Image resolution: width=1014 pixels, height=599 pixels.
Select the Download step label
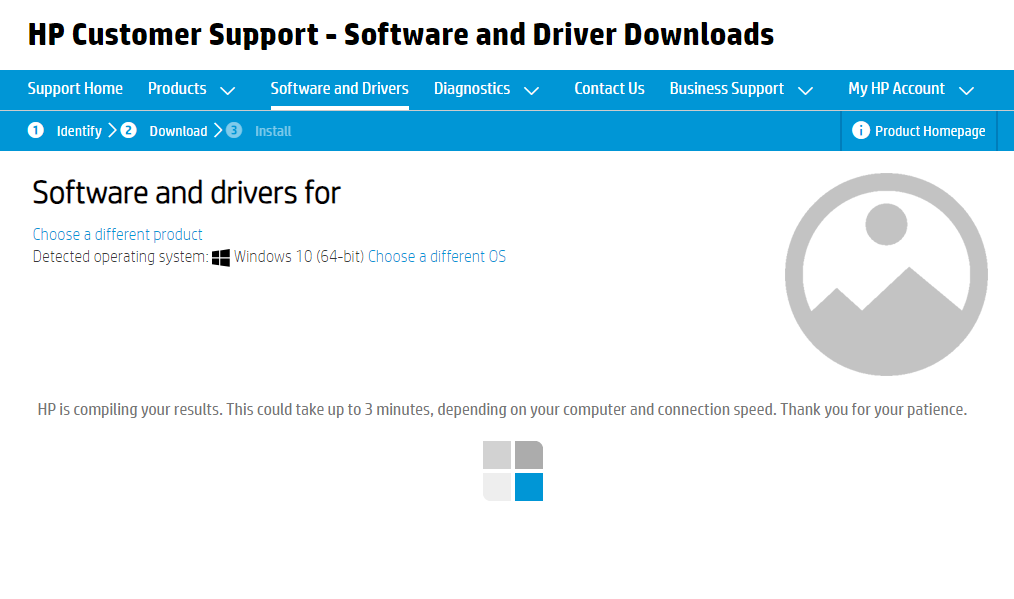[x=178, y=131]
